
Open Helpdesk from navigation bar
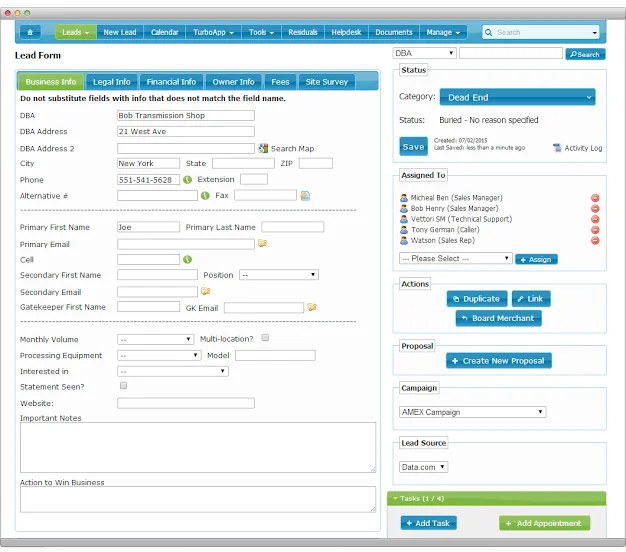point(346,32)
